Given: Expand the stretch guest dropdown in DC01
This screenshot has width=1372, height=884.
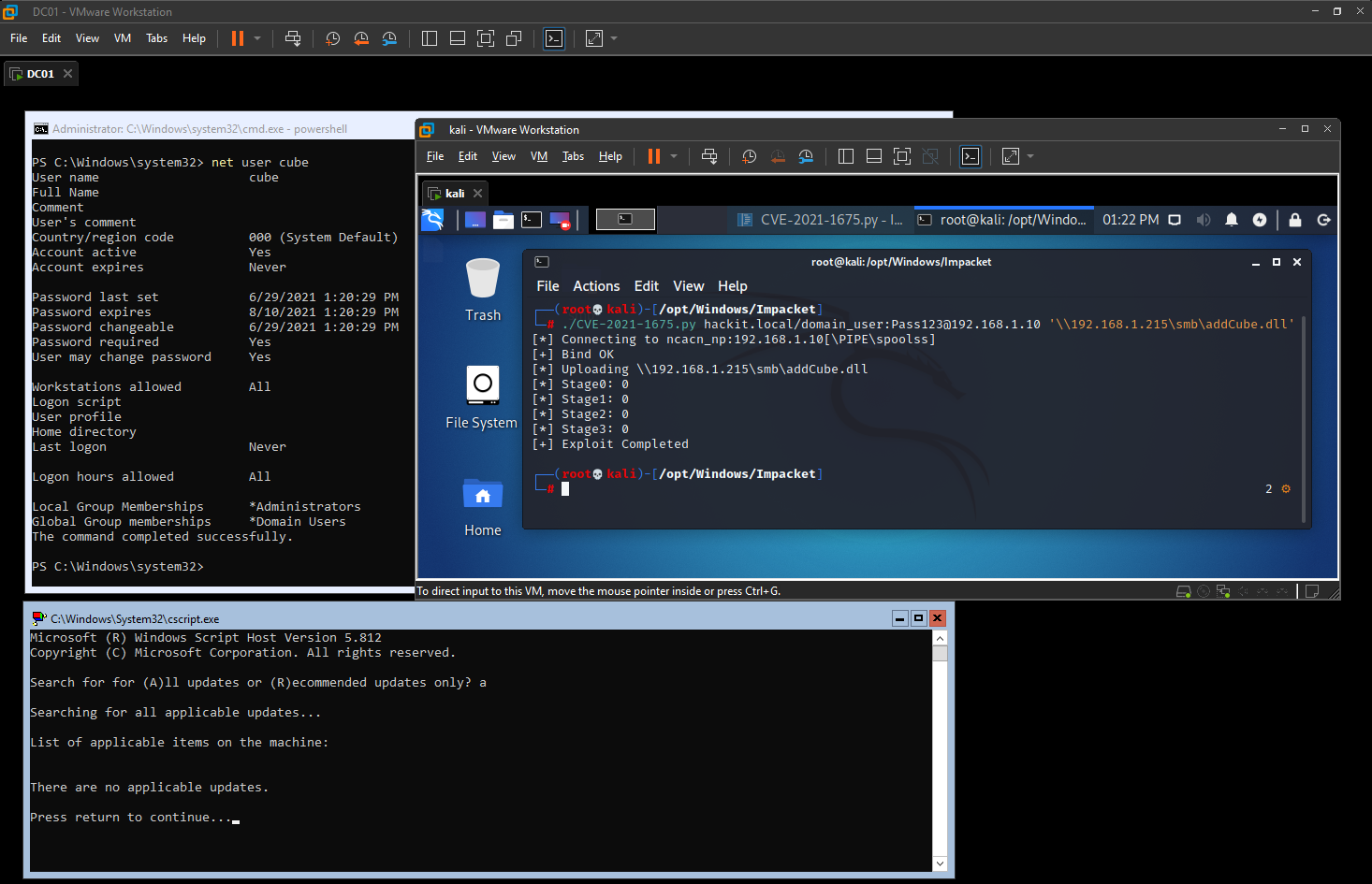Looking at the screenshot, I should 614,38.
